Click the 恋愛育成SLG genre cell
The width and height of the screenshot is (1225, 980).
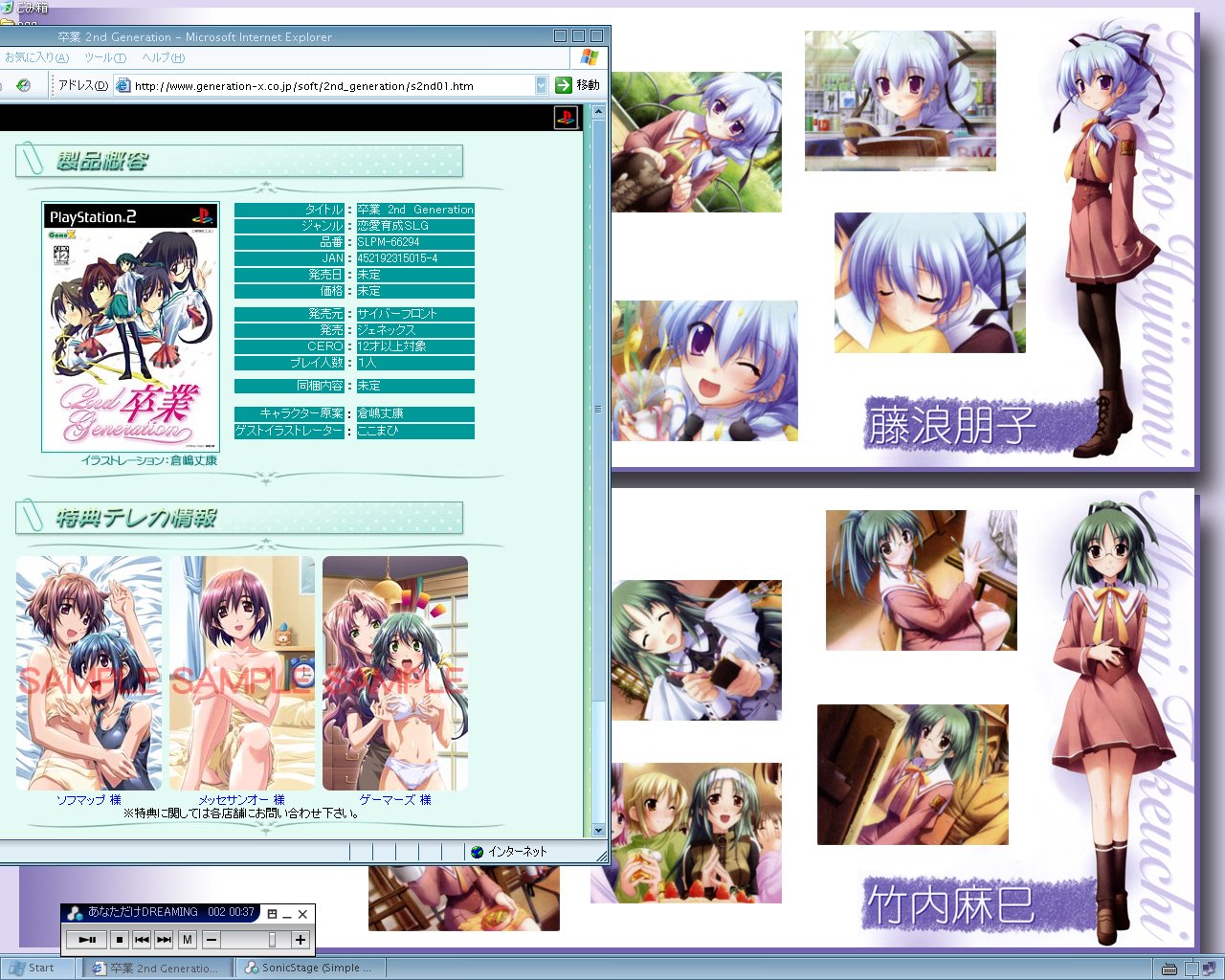point(415,226)
